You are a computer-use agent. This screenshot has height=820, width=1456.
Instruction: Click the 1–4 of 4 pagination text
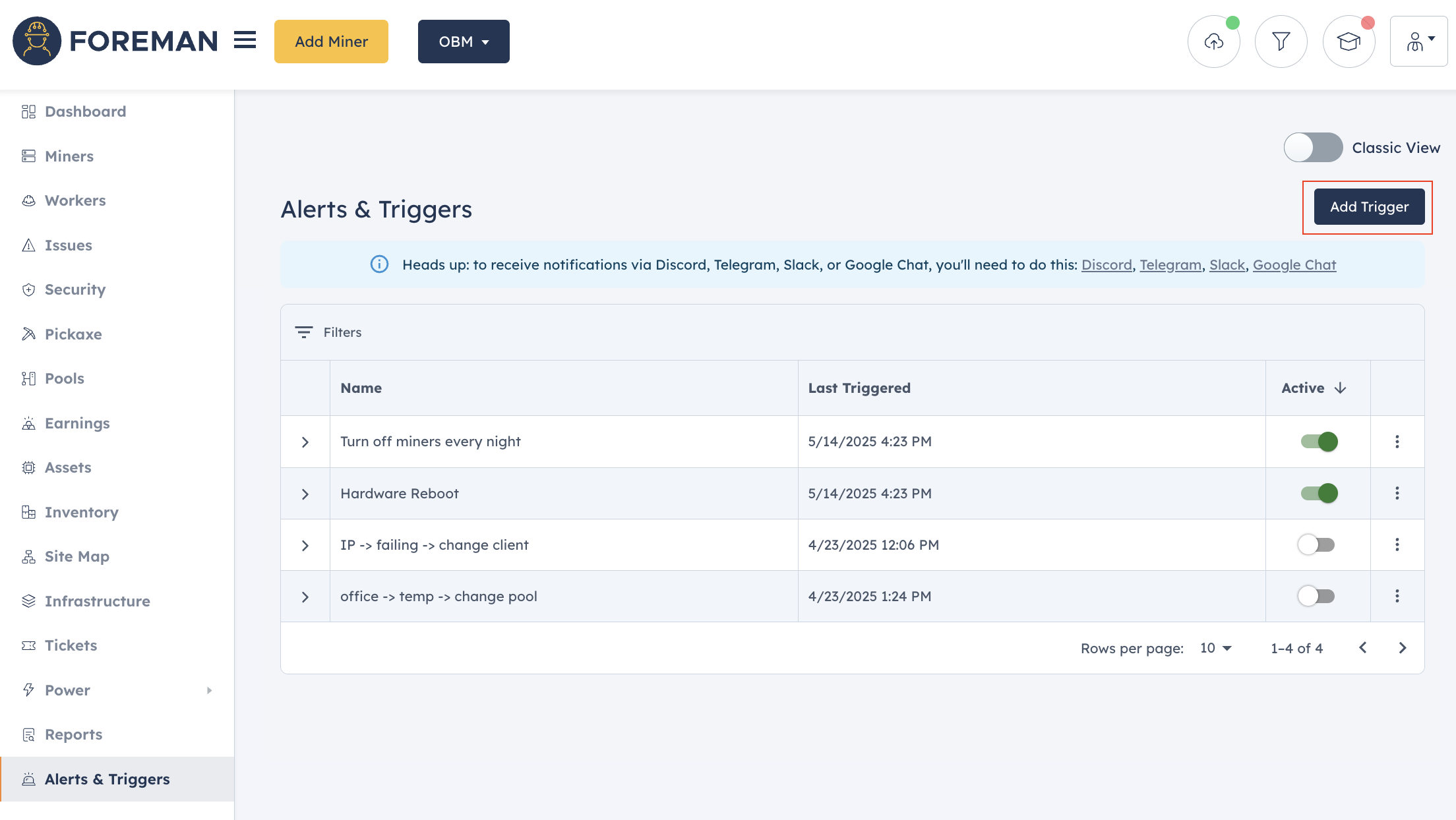(x=1297, y=648)
